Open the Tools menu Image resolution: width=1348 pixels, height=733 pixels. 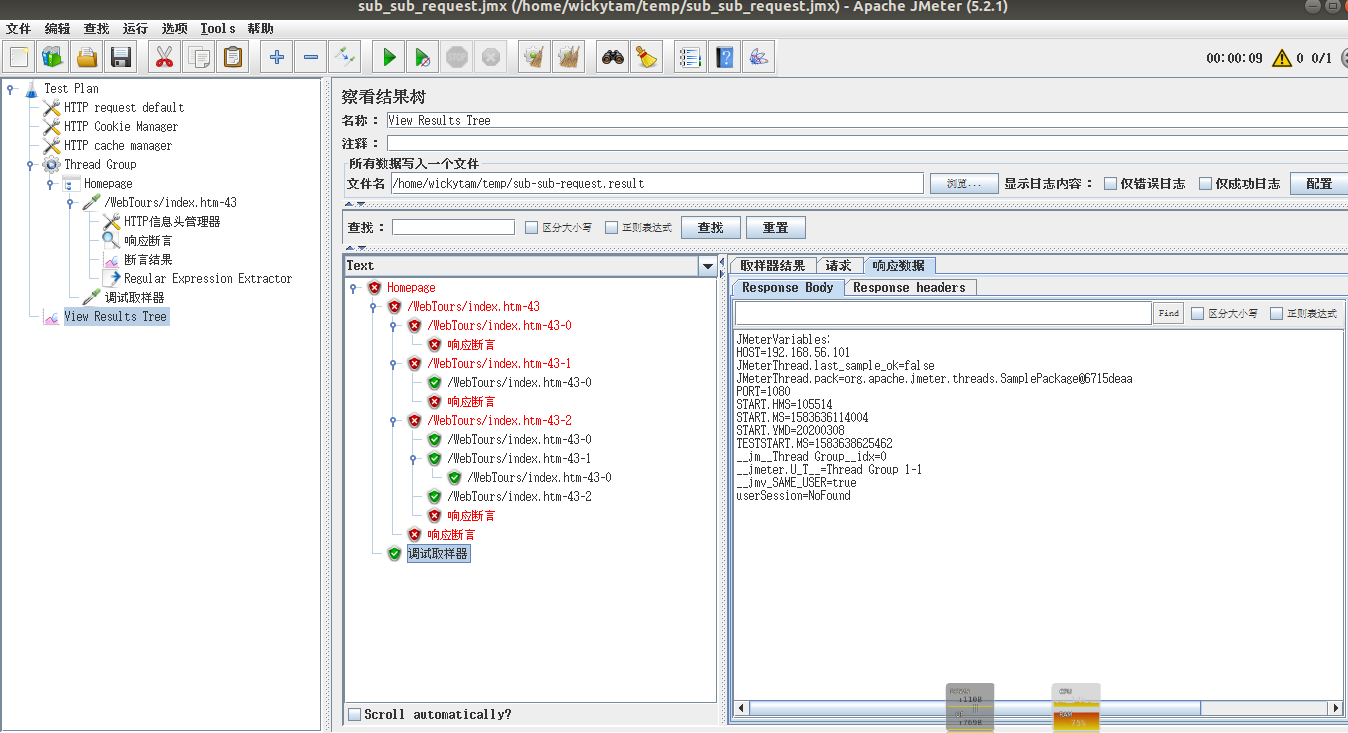[x=217, y=28]
